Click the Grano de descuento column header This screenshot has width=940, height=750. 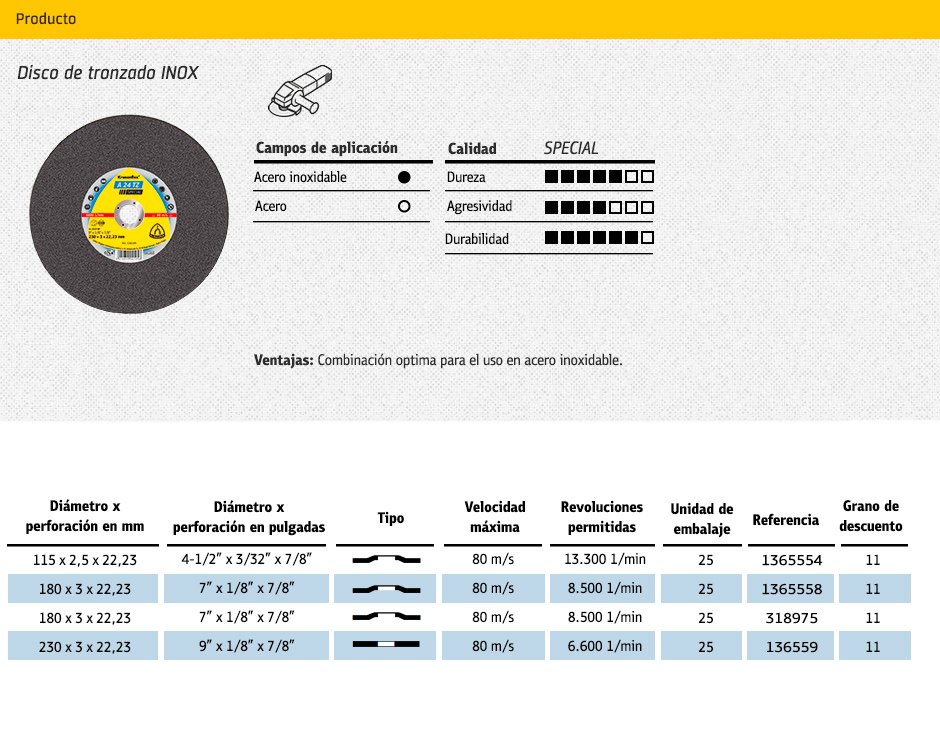point(871,517)
